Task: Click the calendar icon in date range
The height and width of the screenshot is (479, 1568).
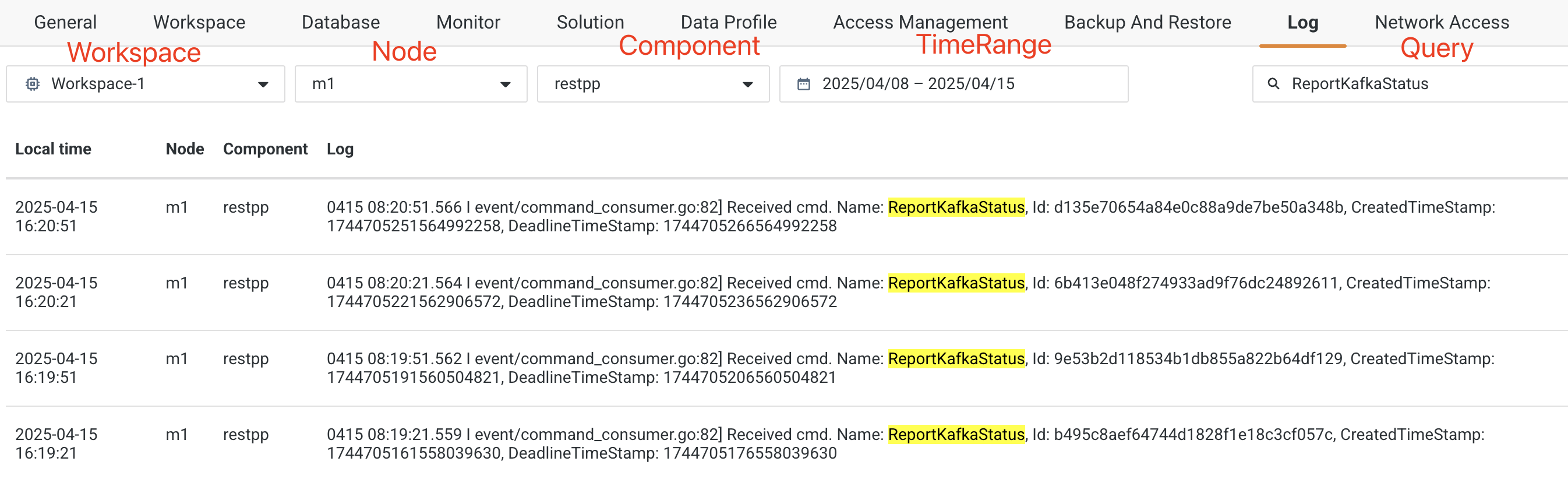Action: click(803, 84)
